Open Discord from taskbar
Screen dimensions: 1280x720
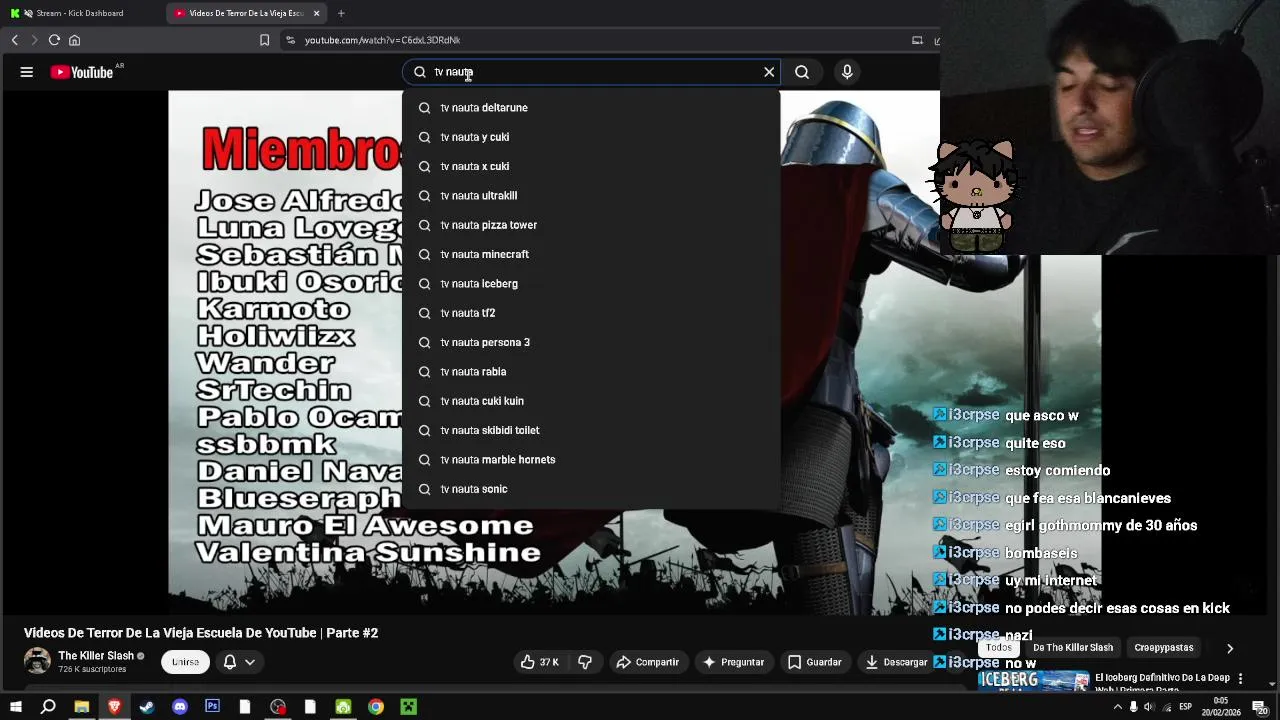pos(180,707)
